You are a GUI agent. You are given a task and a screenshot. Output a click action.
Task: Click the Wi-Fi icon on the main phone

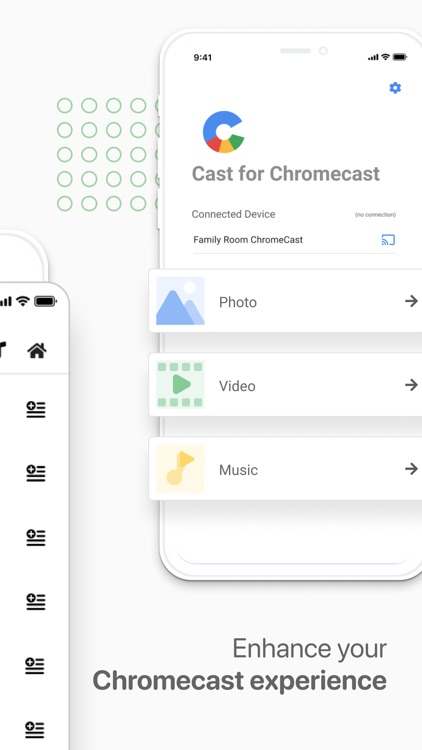386,57
